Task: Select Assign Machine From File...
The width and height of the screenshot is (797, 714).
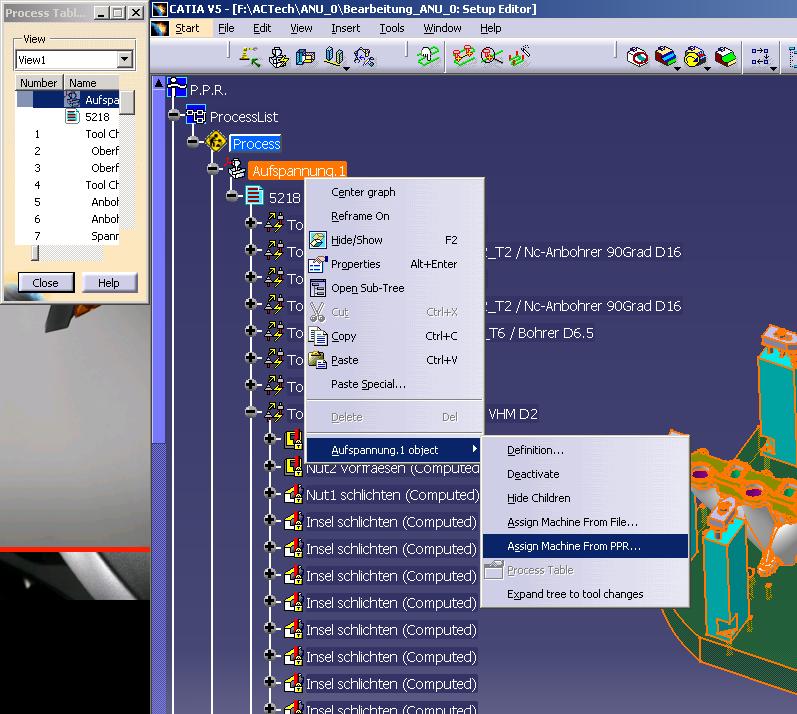Action: pyautogui.click(x=585, y=522)
